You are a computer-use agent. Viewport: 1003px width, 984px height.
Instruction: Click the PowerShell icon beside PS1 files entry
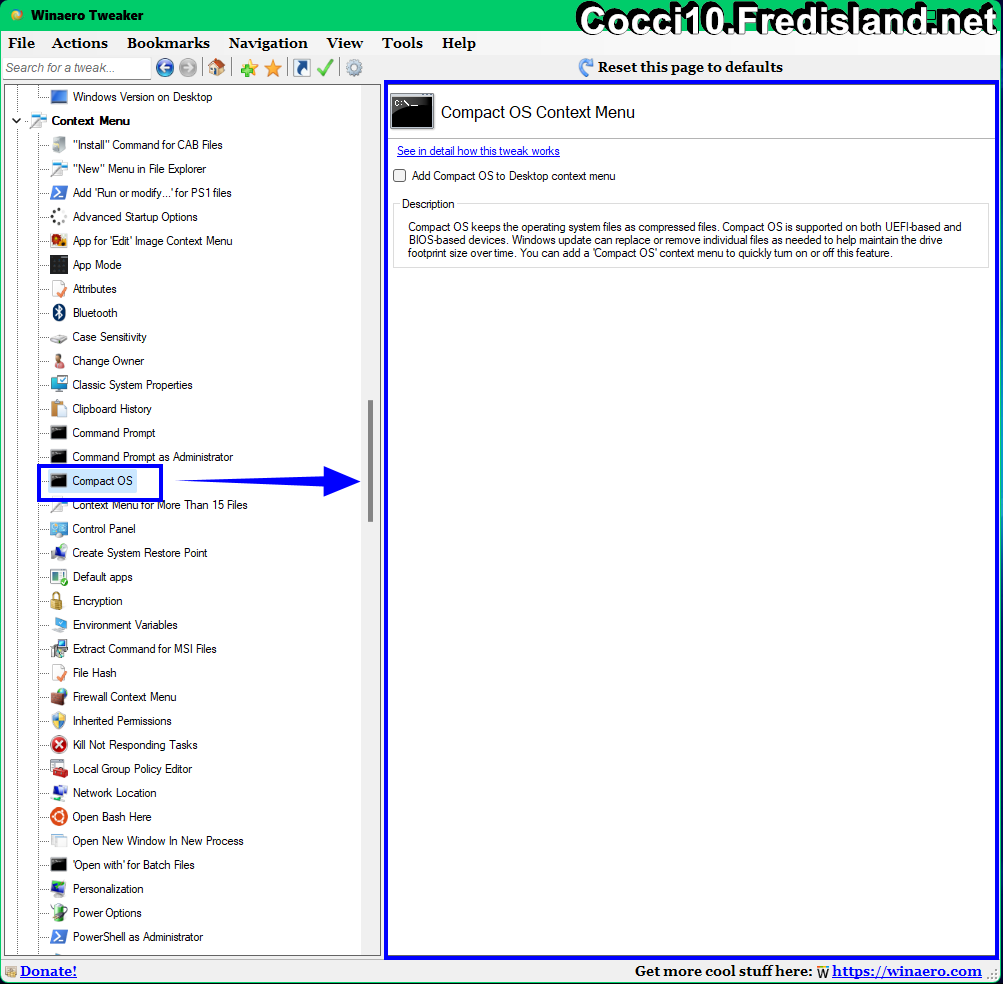tap(59, 193)
